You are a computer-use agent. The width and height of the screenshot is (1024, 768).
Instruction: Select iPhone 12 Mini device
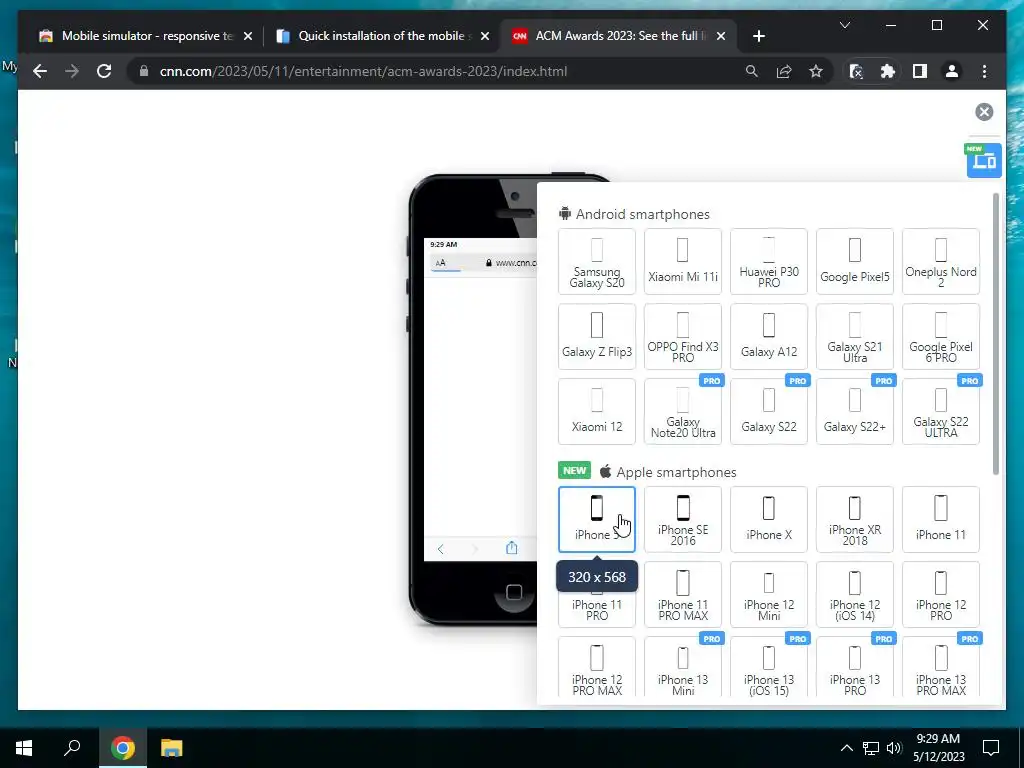pyautogui.click(x=769, y=595)
